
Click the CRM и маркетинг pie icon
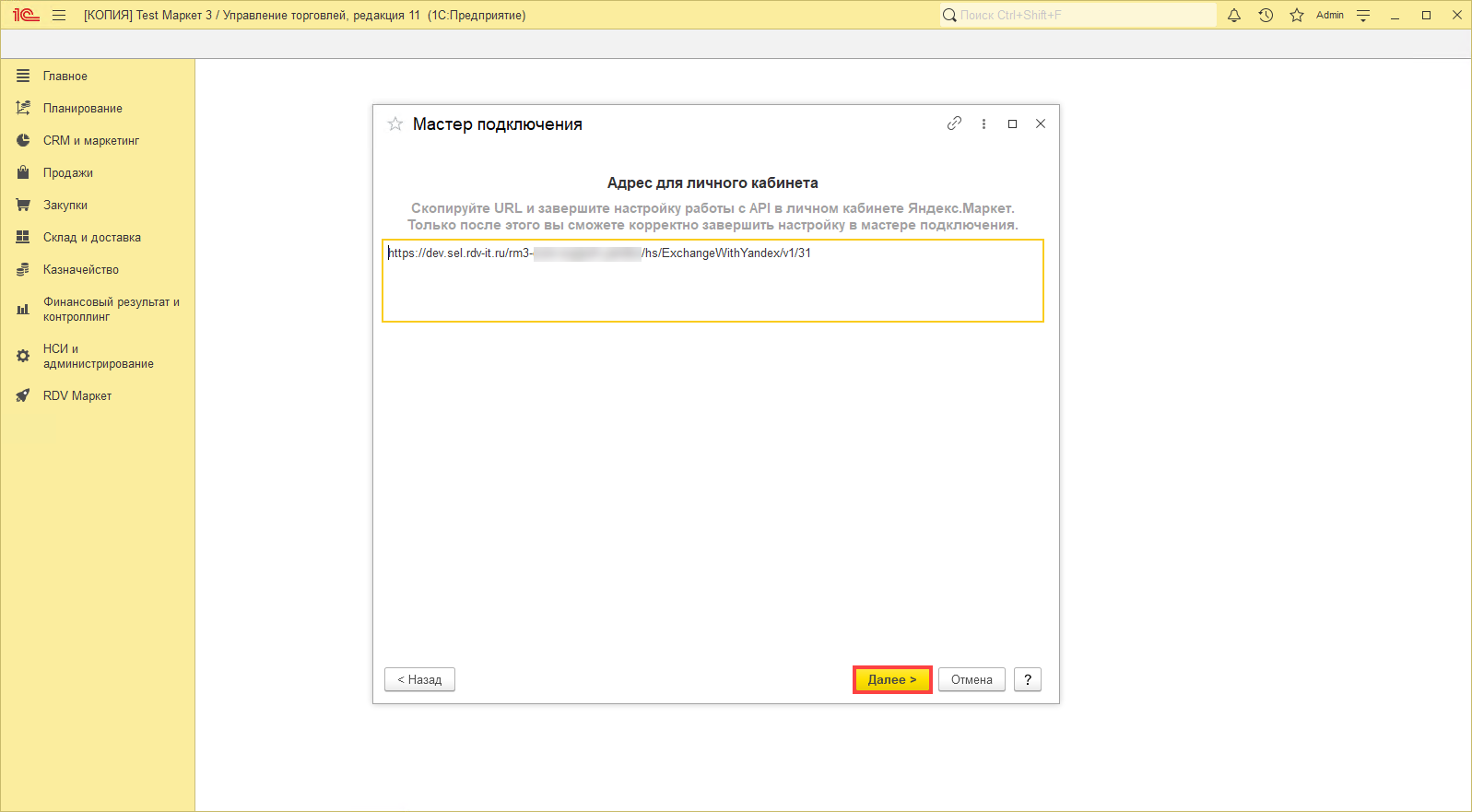[x=23, y=140]
